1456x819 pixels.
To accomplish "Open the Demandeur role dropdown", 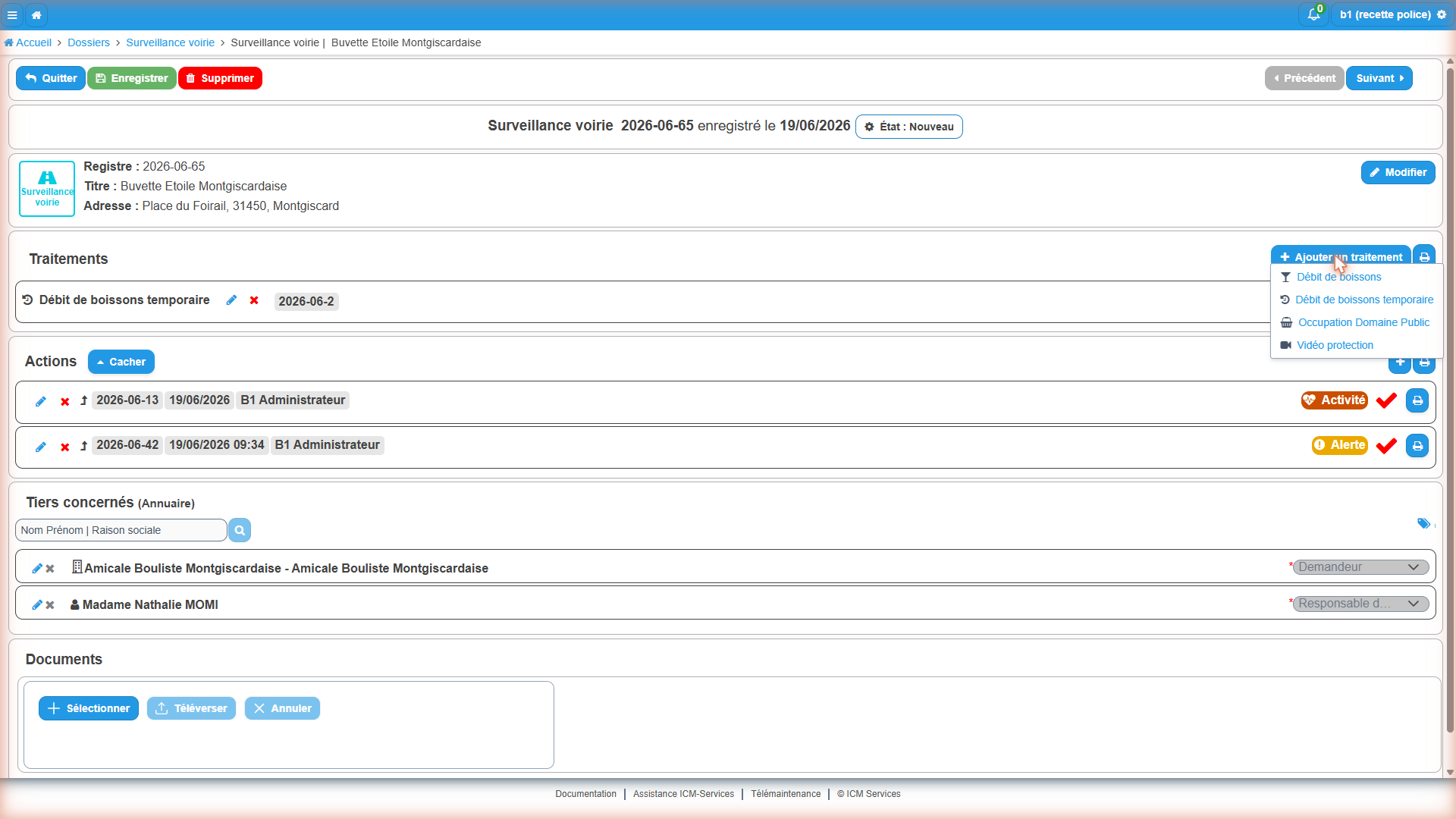I will pos(1360,567).
